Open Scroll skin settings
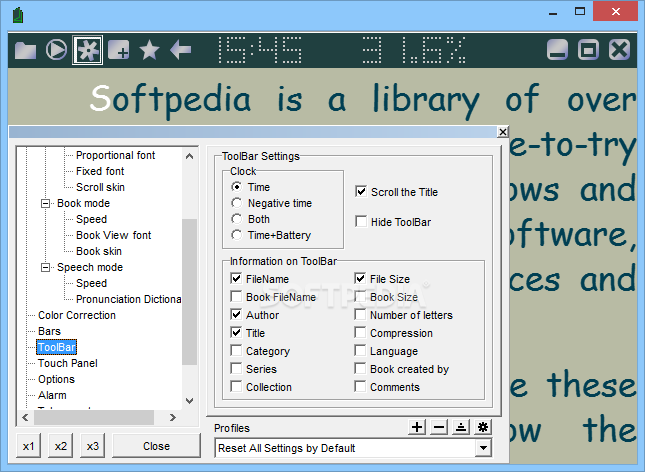The image size is (645, 472). click(x=100, y=187)
